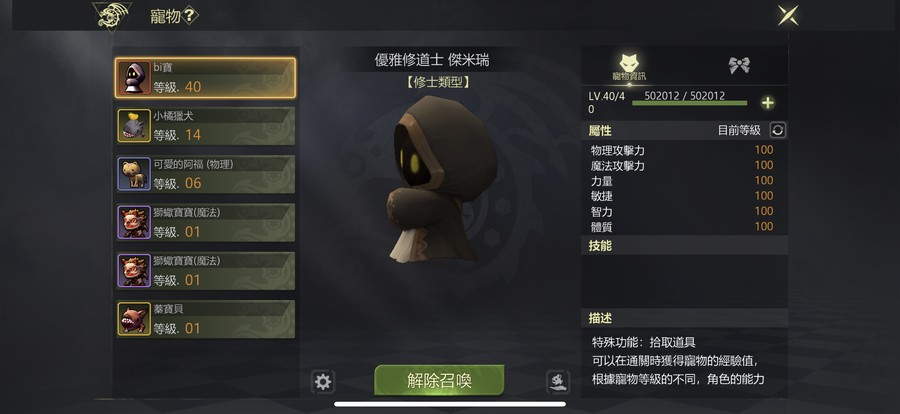Click the 解除召喚 green button
Image resolution: width=900 pixels, height=414 pixels.
pyautogui.click(x=439, y=381)
